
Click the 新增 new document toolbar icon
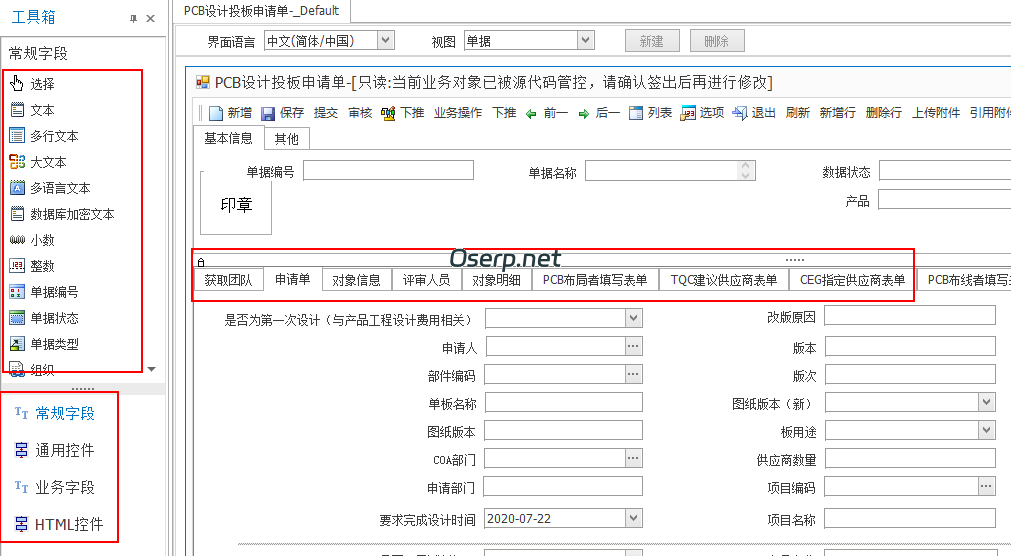tap(216, 114)
